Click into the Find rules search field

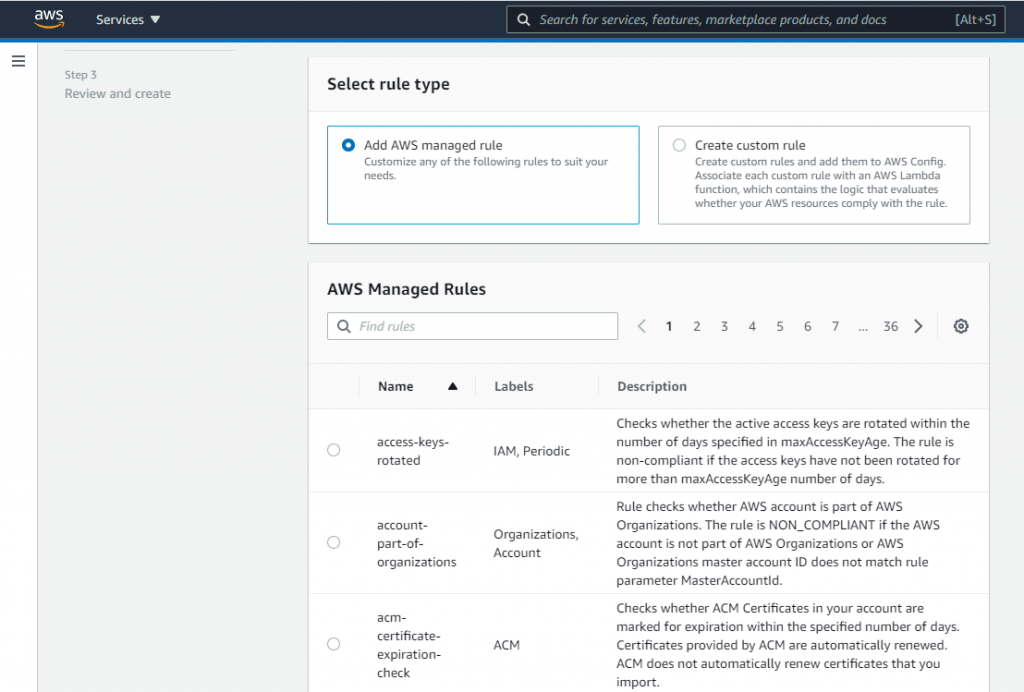coord(470,326)
